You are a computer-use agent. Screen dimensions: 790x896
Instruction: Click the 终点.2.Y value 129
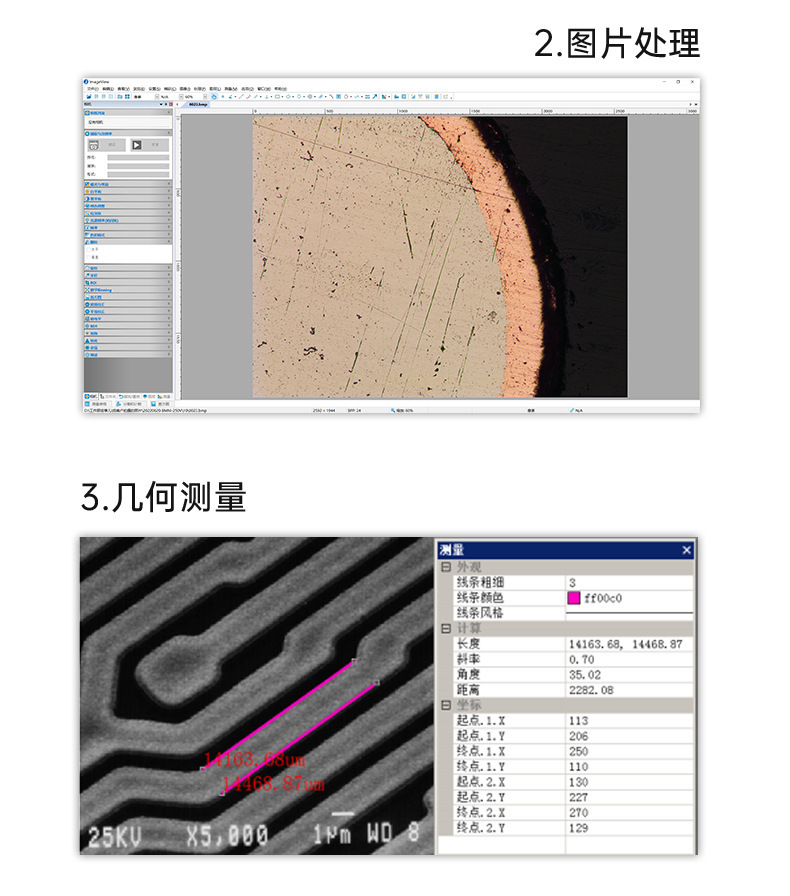pos(629,828)
